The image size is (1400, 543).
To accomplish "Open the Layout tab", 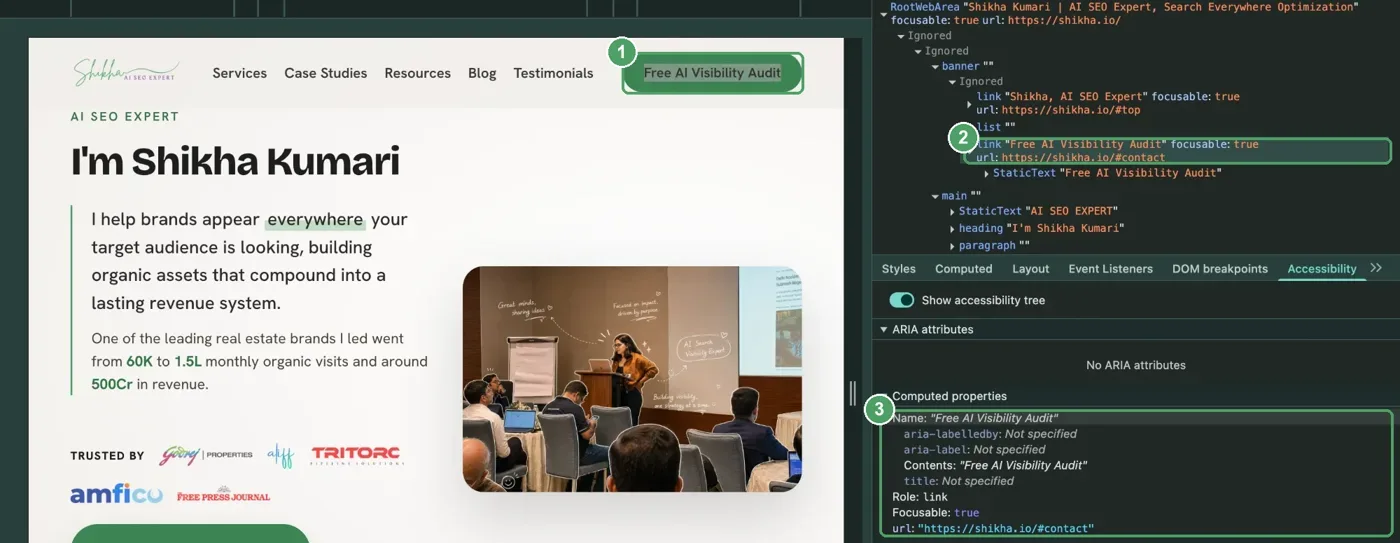I will [1030, 269].
